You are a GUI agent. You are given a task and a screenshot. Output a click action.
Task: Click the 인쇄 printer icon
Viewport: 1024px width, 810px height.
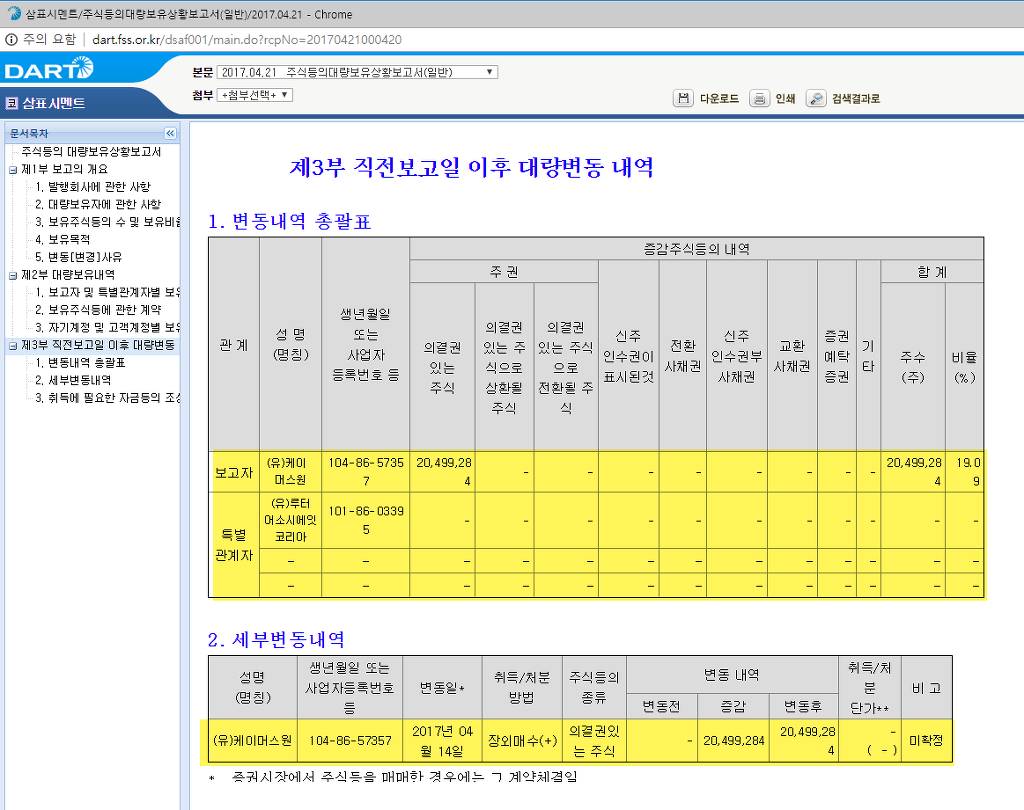tap(760, 99)
